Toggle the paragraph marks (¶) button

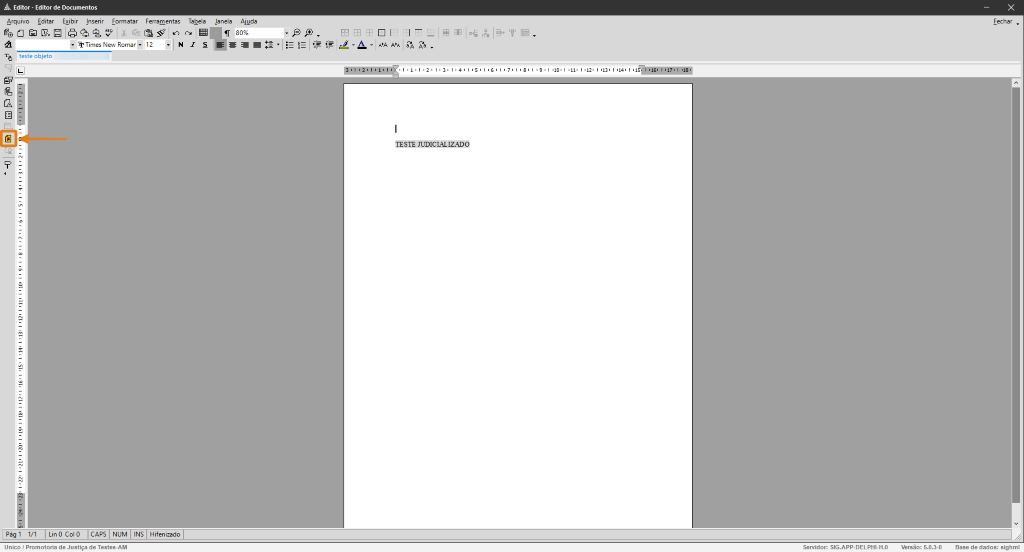[x=227, y=33]
